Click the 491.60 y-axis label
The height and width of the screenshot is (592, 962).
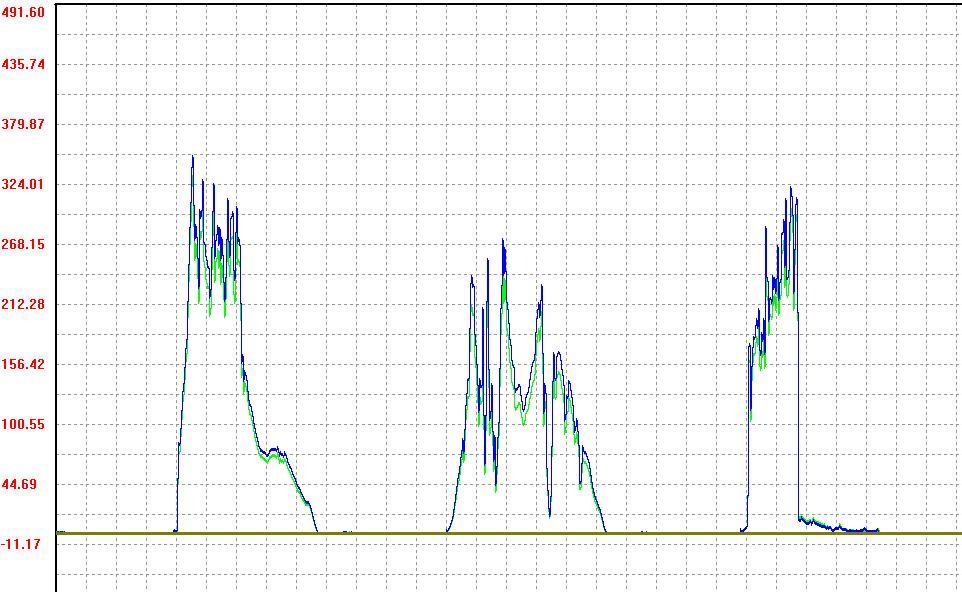[x=23, y=12]
